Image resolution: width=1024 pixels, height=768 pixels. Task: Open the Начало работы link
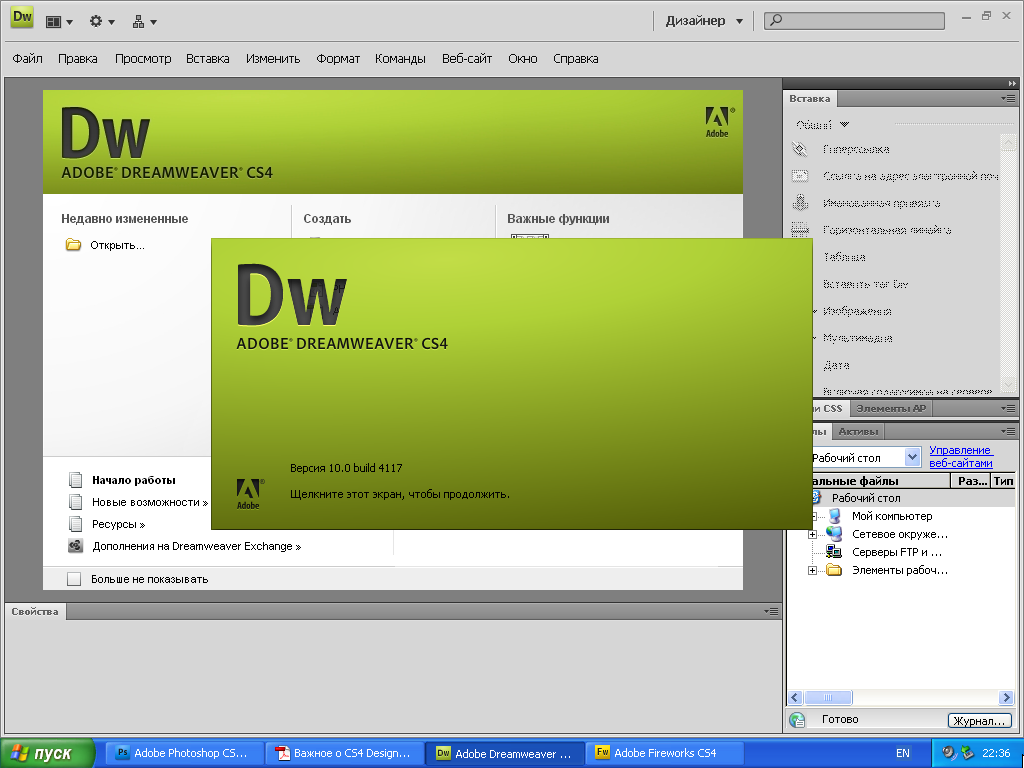(x=134, y=480)
